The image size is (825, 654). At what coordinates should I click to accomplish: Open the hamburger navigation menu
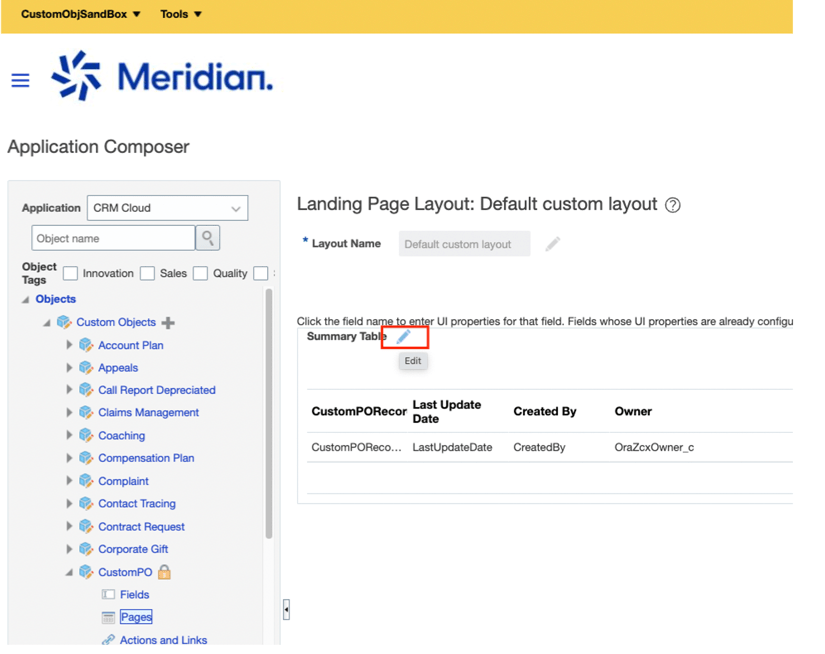[x=20, y=81]
